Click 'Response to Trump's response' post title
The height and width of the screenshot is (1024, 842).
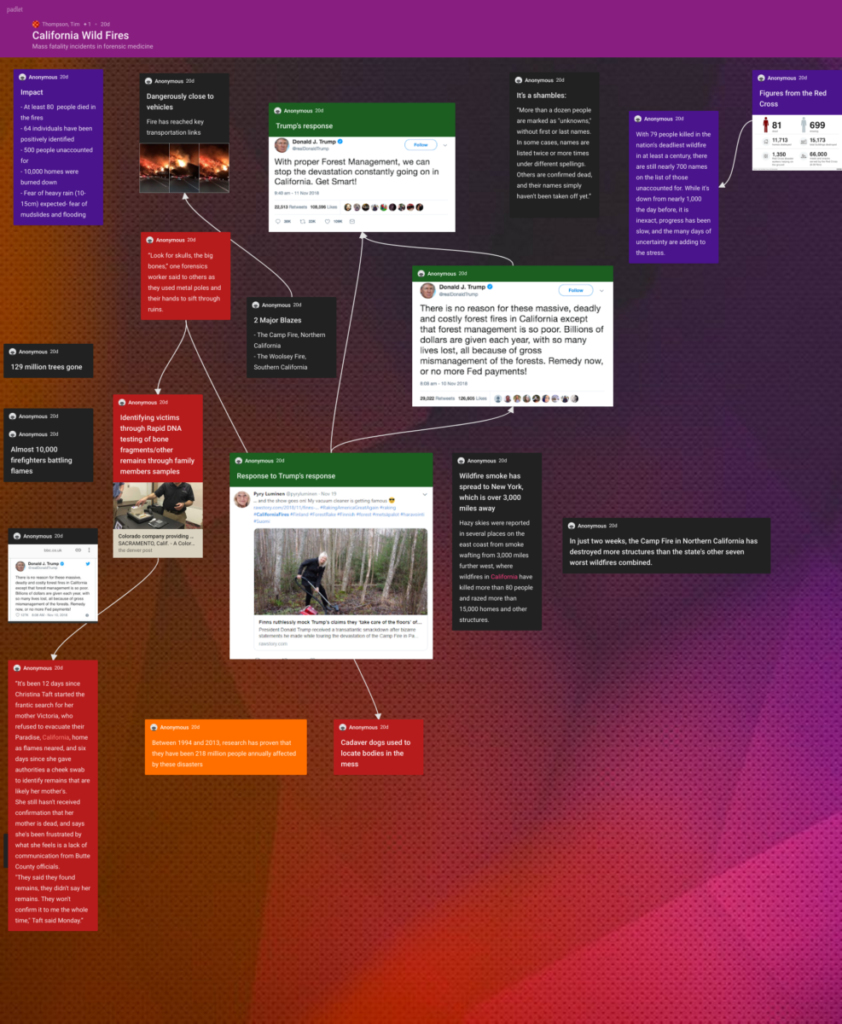tap(285, 476)
